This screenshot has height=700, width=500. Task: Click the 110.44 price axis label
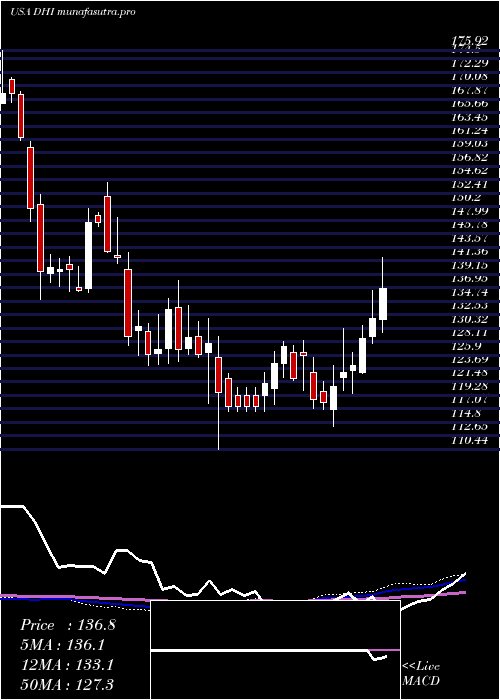(x=469, y=441)
